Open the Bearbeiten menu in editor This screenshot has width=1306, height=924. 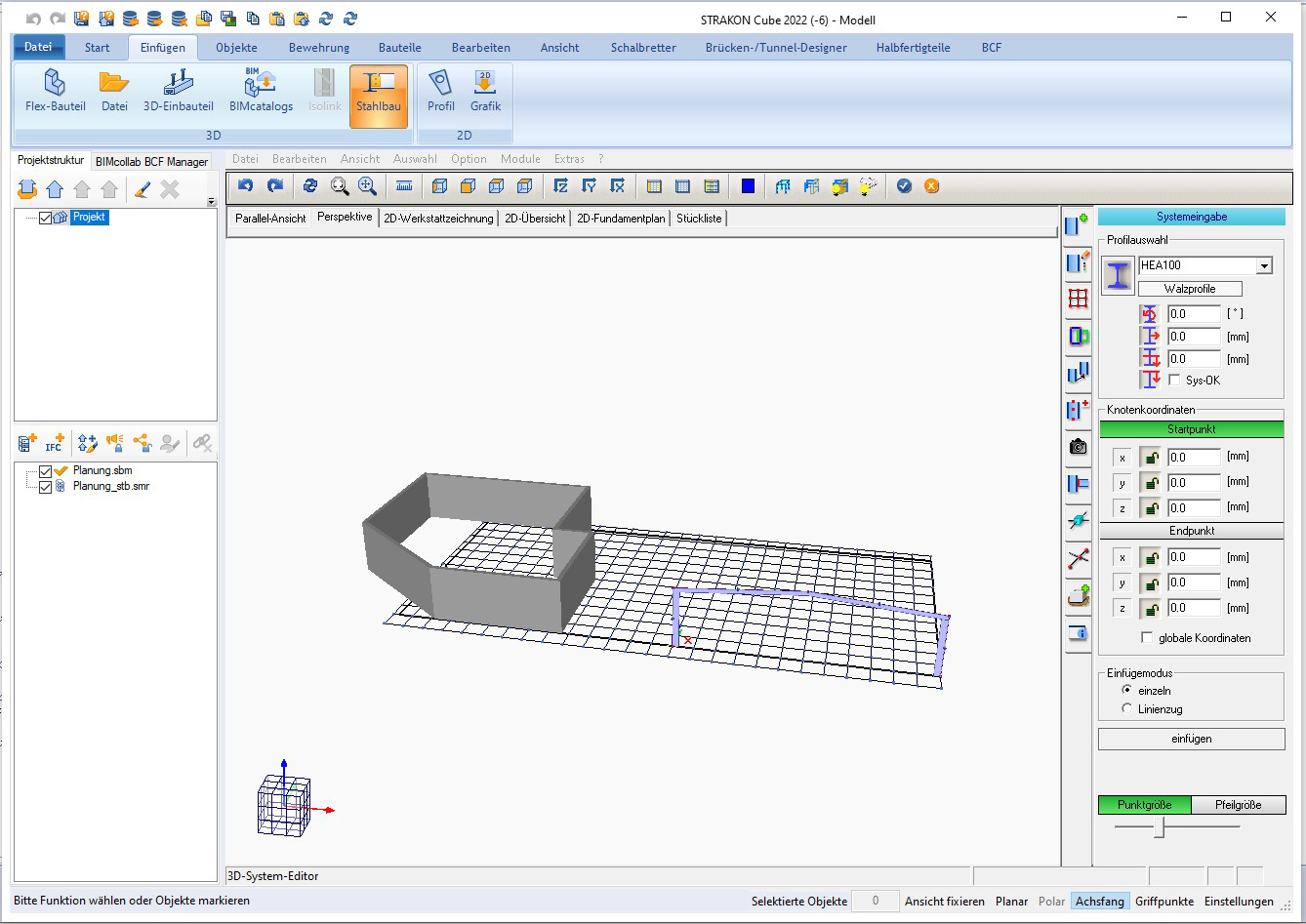pyautogui.click(x=300, y=159)
